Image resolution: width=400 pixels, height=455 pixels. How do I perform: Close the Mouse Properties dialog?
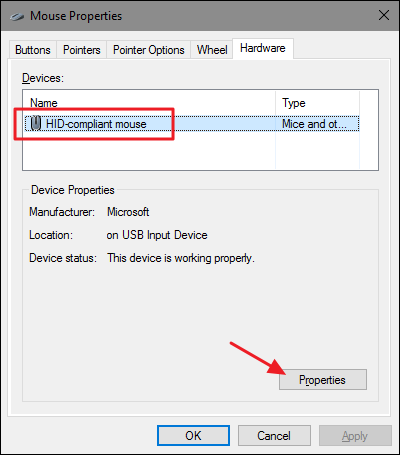click(x=384, y=15)
